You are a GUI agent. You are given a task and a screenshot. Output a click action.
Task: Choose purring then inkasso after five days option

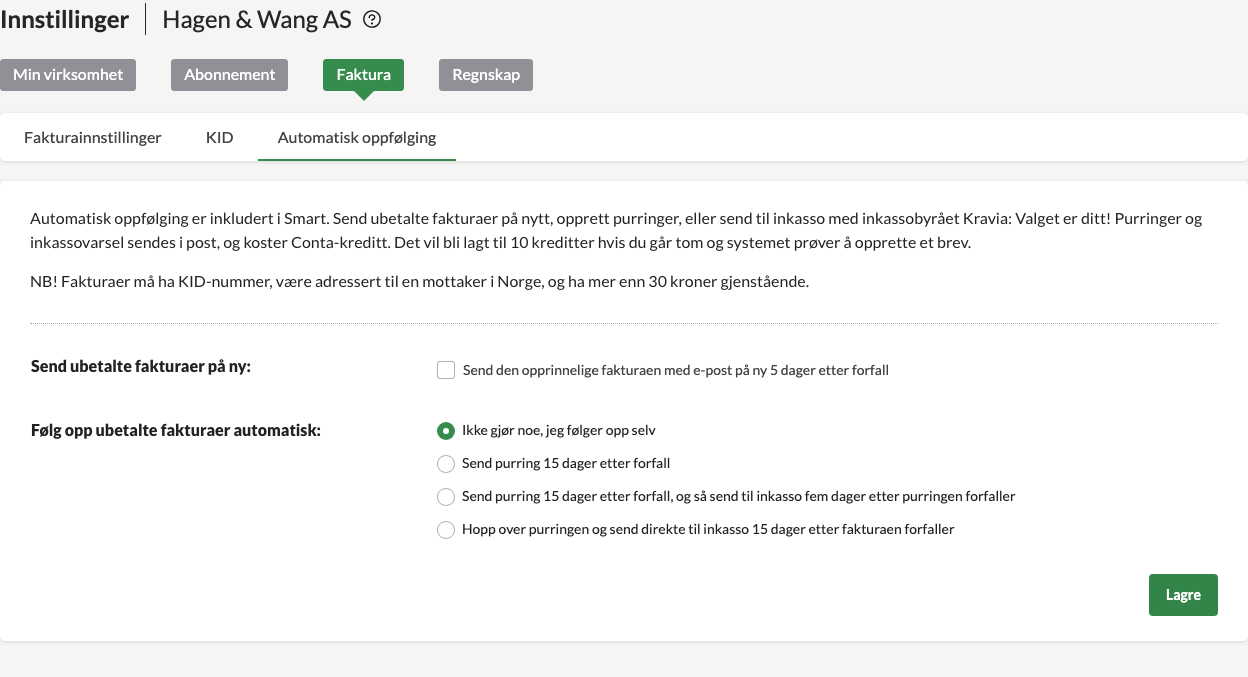pos(446,497)
